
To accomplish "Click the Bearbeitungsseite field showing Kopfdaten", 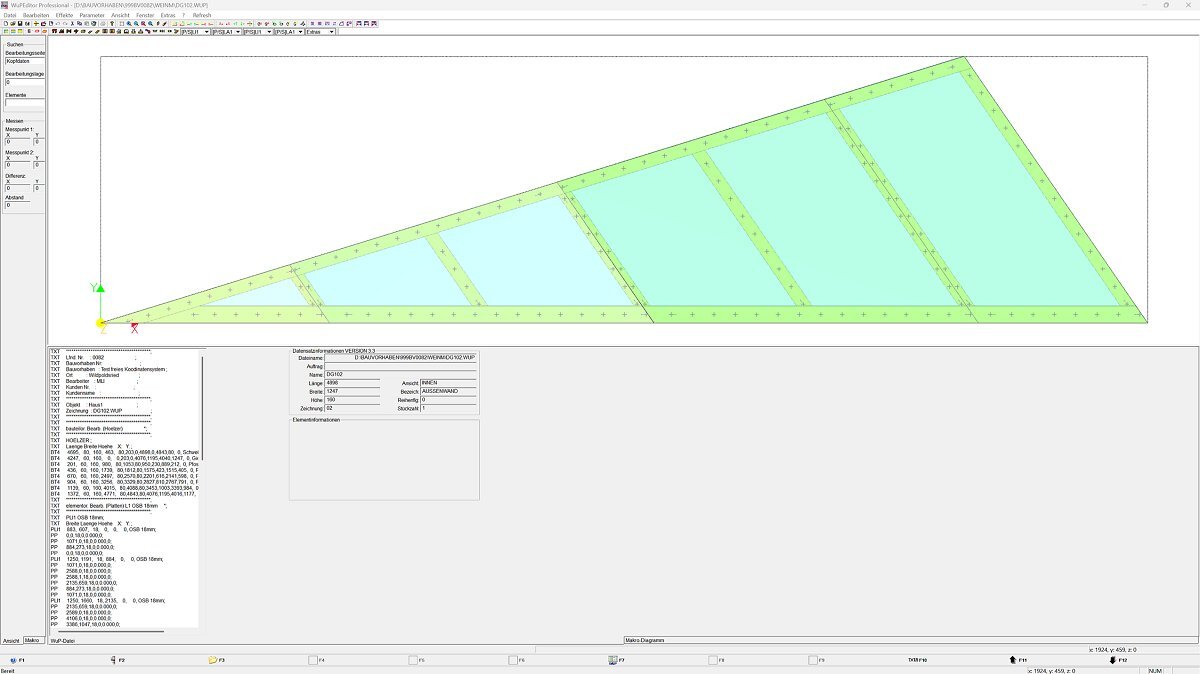I will point(24,61).
